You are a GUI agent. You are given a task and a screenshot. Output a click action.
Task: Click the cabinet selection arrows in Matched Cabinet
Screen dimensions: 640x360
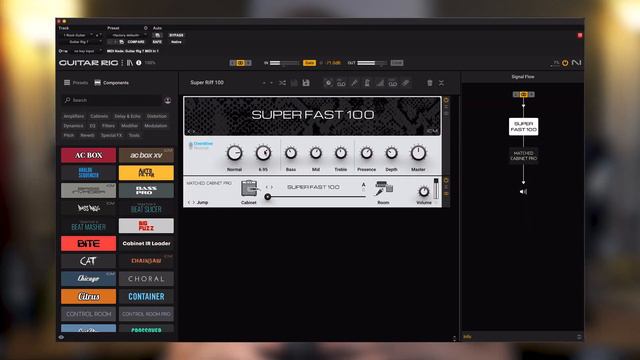click(269, 187)
